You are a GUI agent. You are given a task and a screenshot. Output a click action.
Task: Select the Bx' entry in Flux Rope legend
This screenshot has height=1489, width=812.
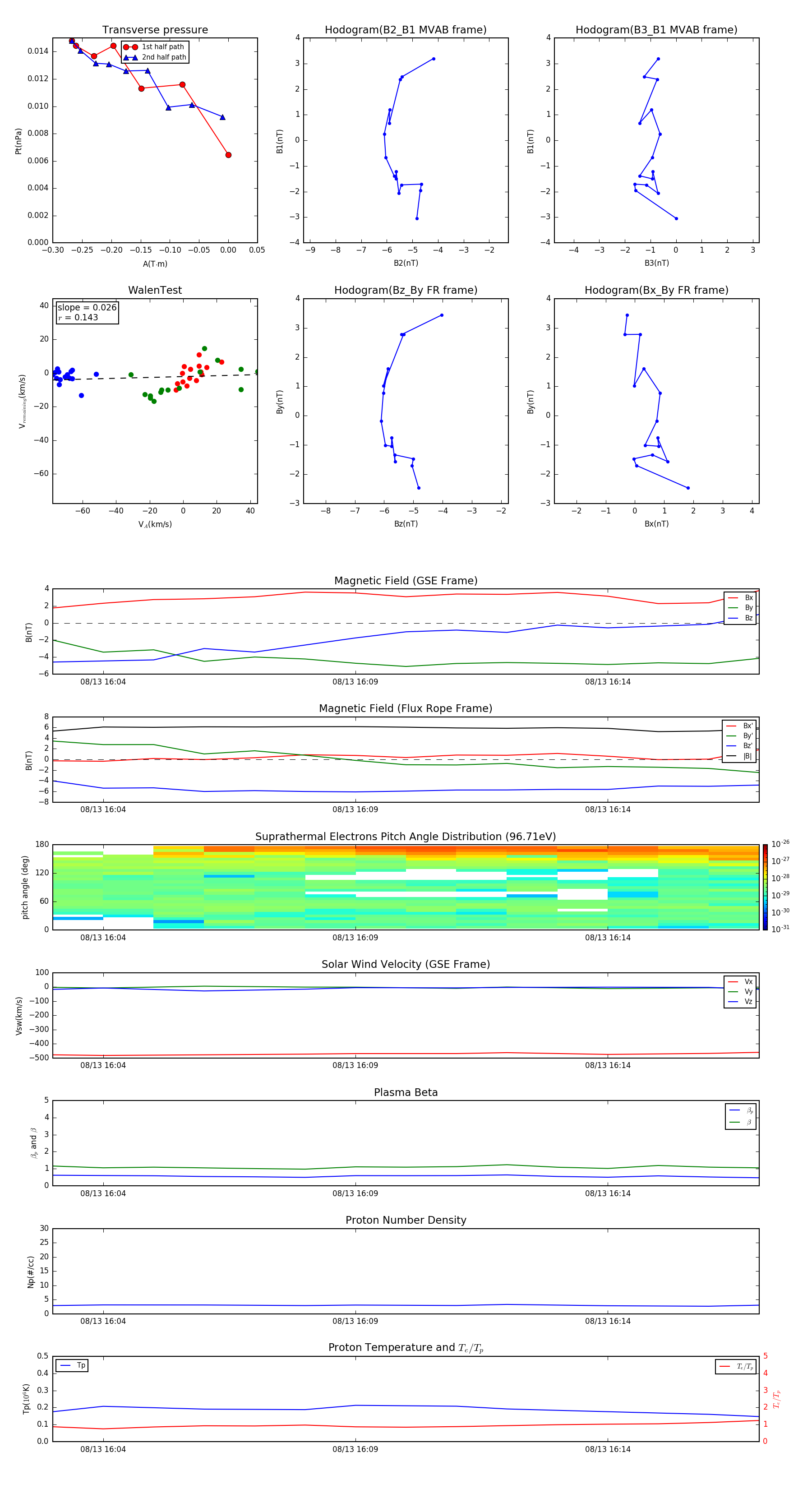[x=740, y=726]
